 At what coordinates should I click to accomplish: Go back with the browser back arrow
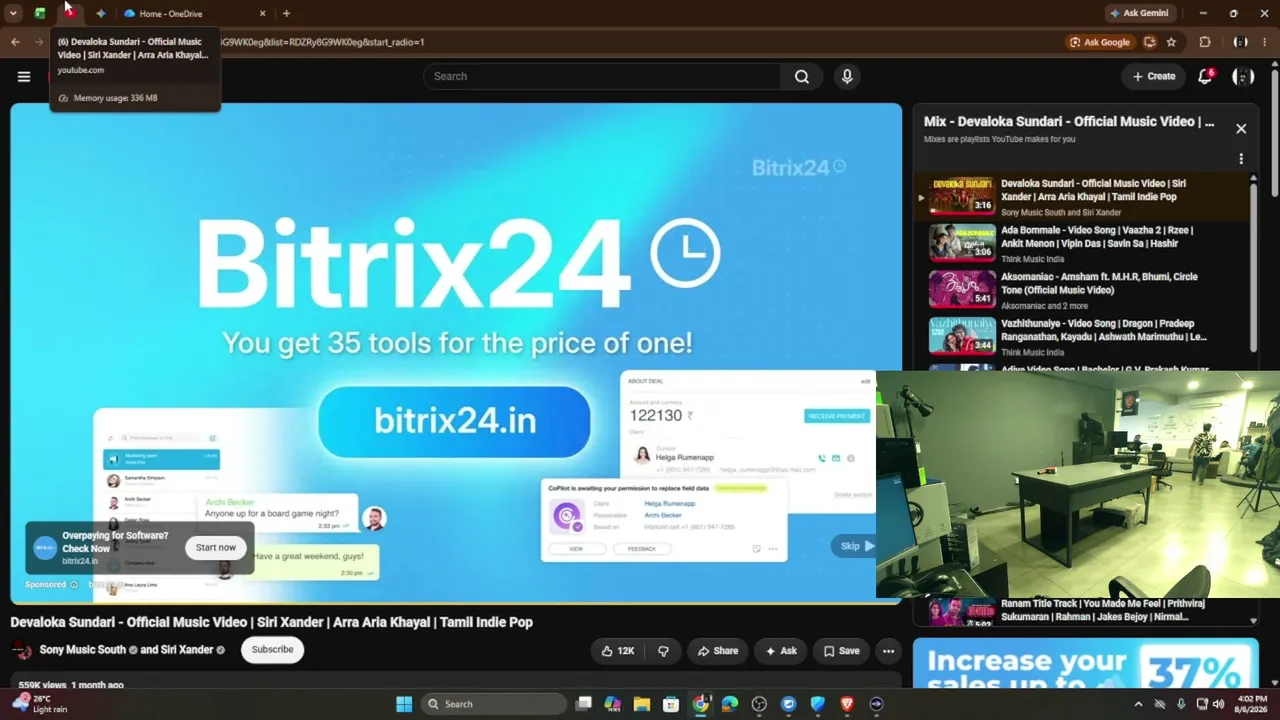point(15,42)
